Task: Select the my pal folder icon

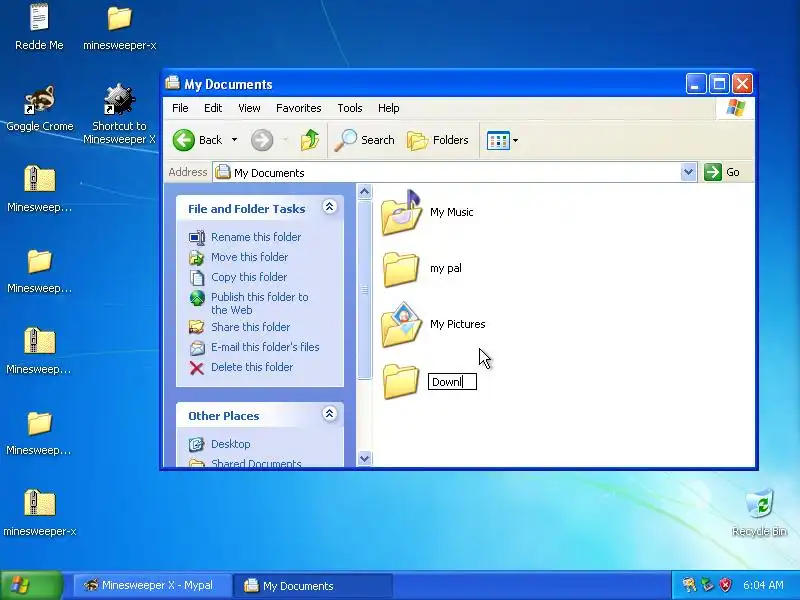Action: coord(401,268)
